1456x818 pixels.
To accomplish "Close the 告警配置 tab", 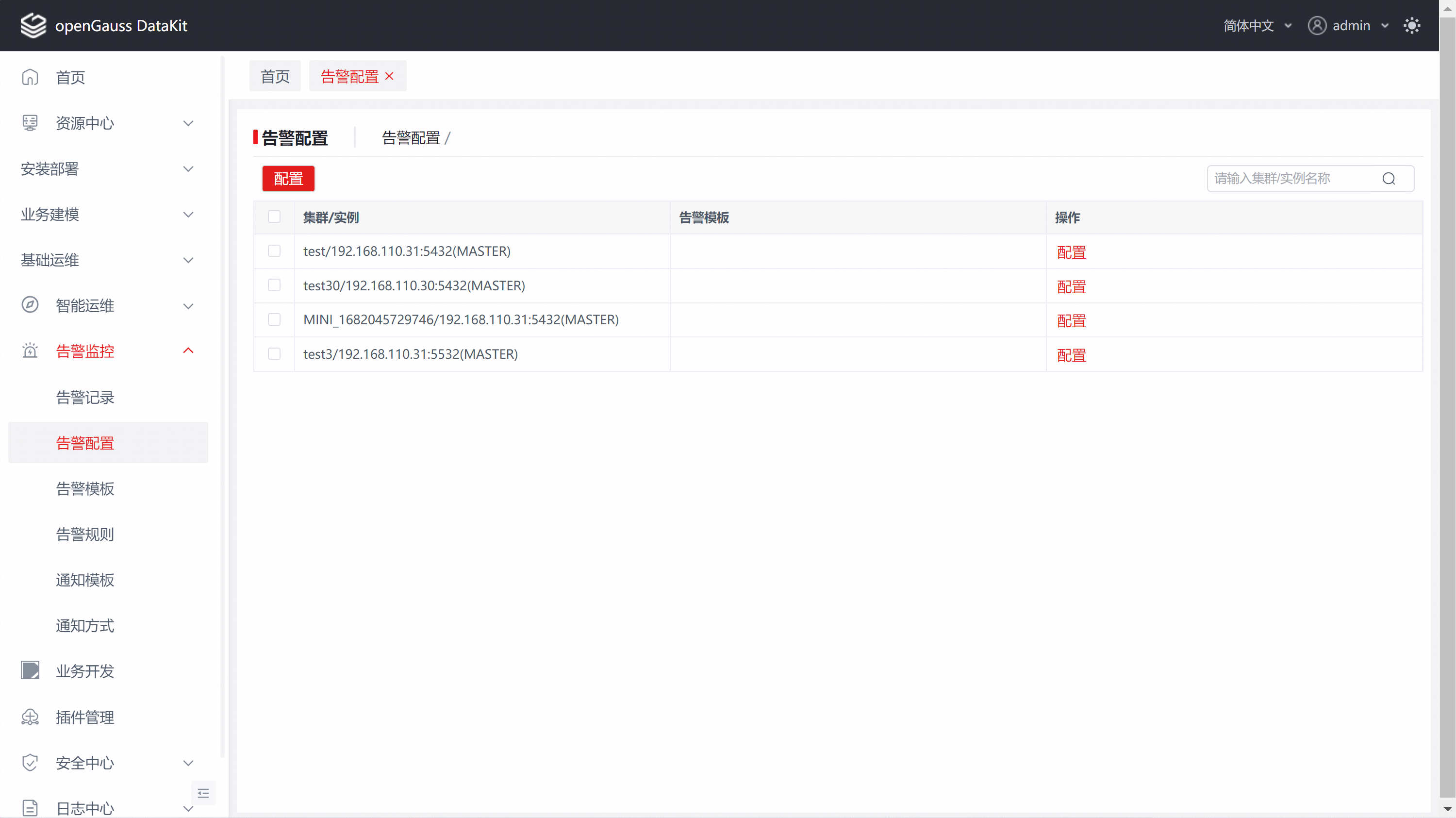I will point(389,76).
